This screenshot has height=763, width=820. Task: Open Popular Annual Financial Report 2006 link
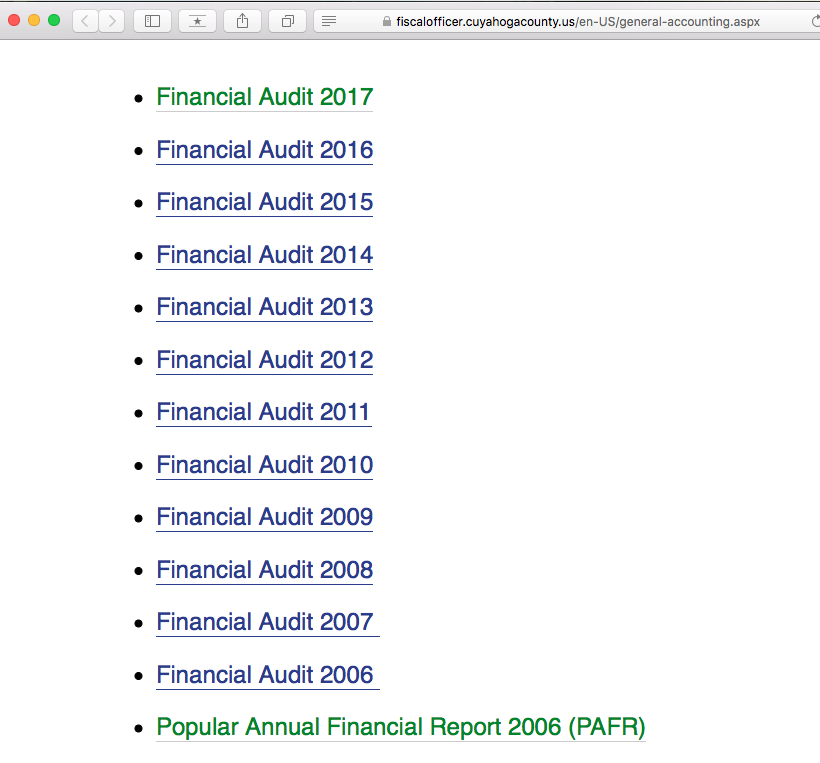[400, 727]
